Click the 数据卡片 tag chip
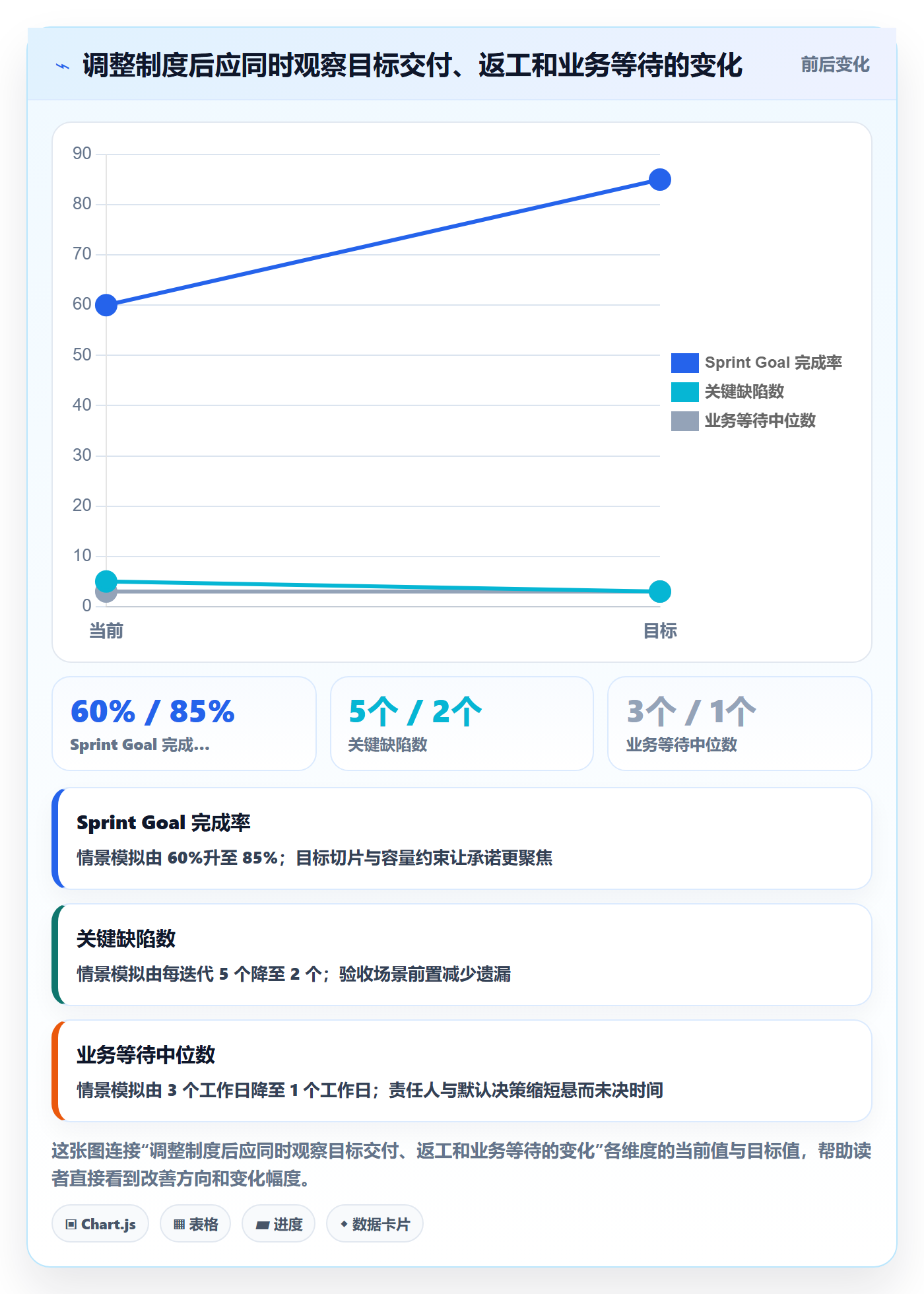 click(x=375, y=1224)
